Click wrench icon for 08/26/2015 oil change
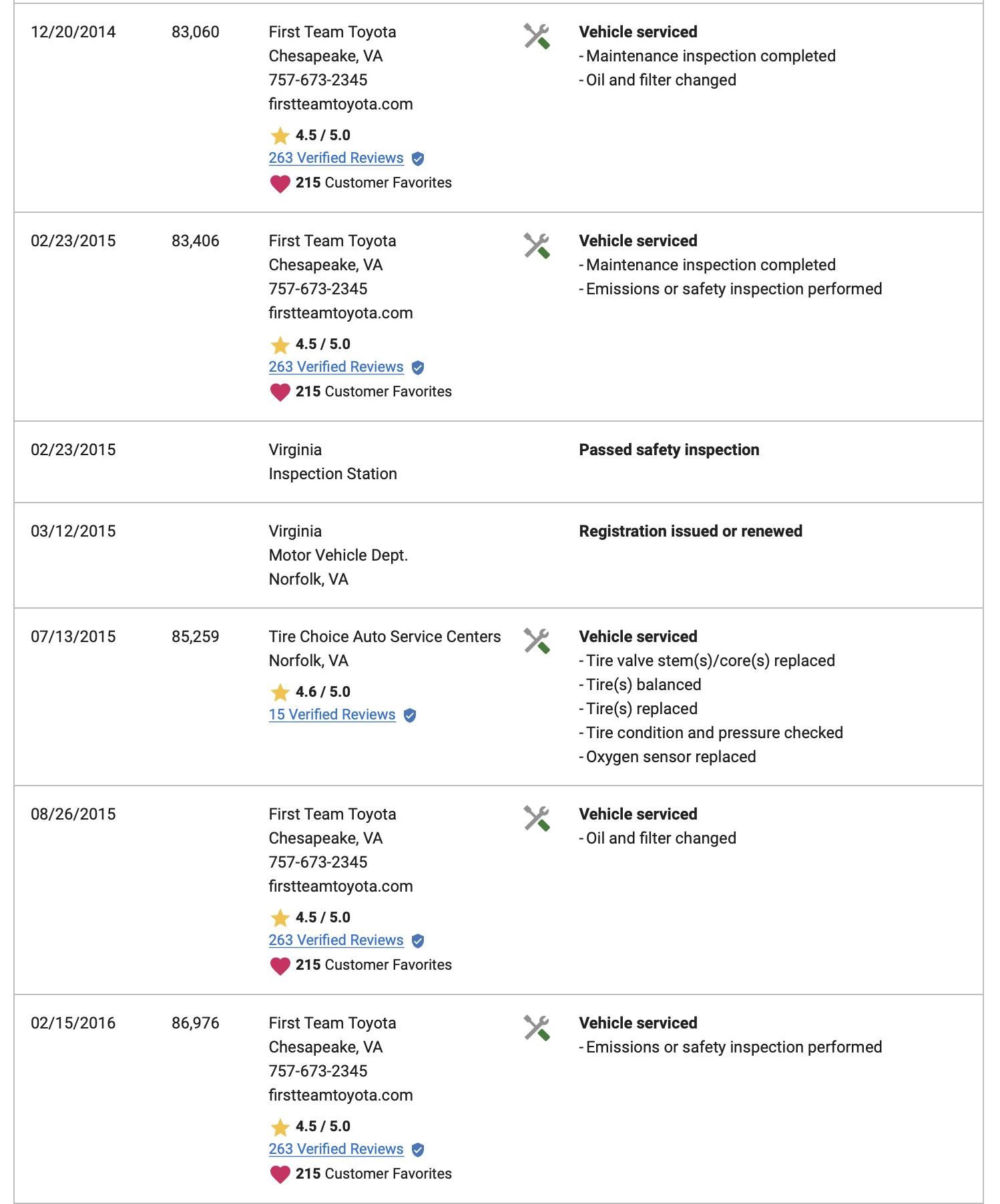The width and height of the screenshot is (1000, 1204). point(537,819)
